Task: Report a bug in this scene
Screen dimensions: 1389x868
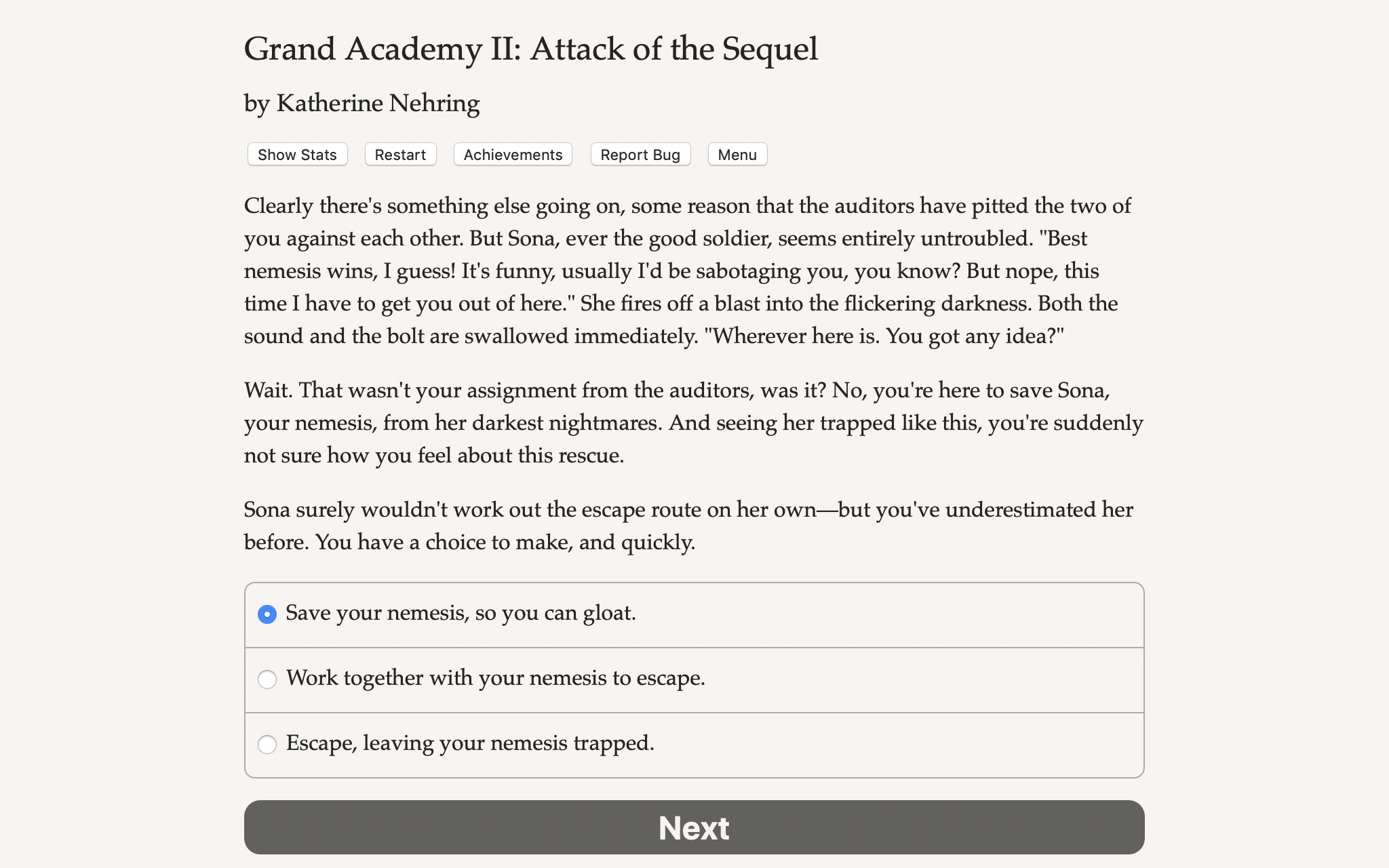Action: coord(640,154)
